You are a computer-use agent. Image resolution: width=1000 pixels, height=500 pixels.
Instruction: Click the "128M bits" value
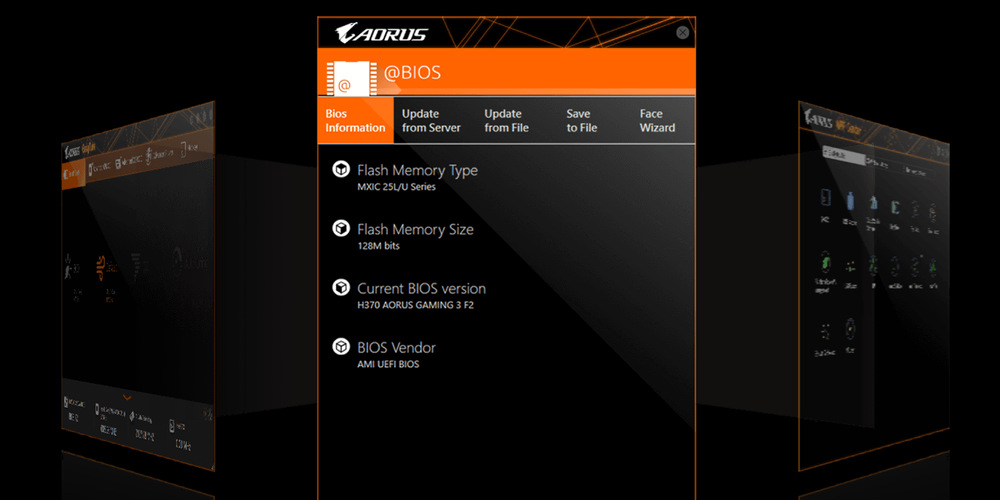pyautogui.click(x=379, y=246)
